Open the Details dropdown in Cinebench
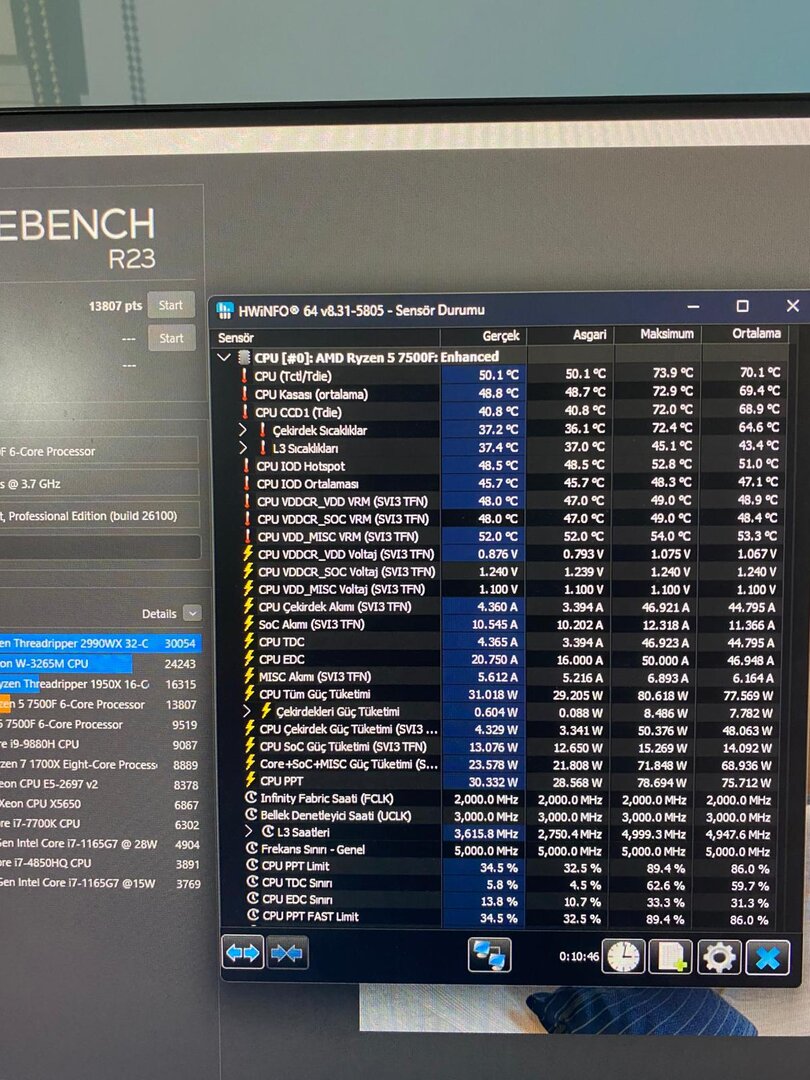The width and height of the screenshot is (810, 1080). [x=193, y=613]
